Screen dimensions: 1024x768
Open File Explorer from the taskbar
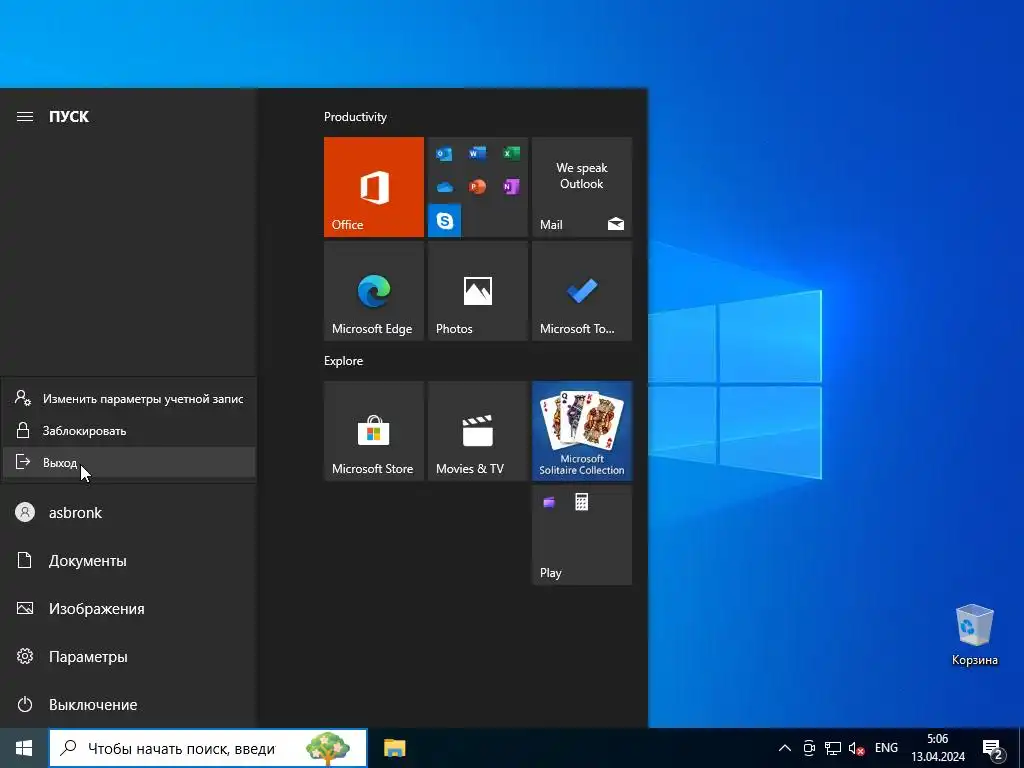pos(394,748)
